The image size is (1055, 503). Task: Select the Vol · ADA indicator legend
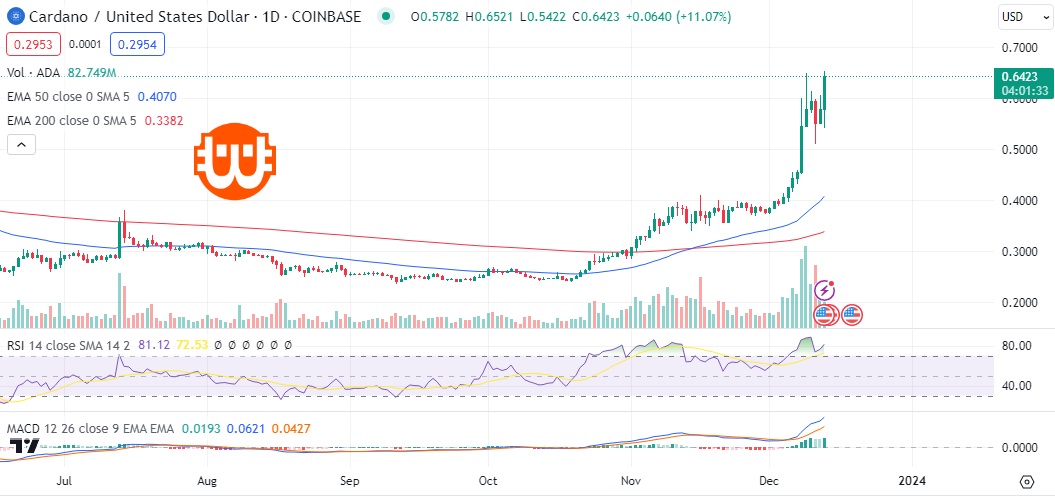[34, 73]
